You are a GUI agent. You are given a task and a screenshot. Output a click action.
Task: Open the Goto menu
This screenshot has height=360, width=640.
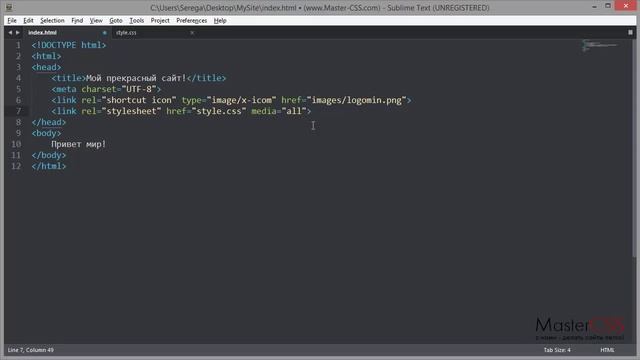click(x=116, y=20)
